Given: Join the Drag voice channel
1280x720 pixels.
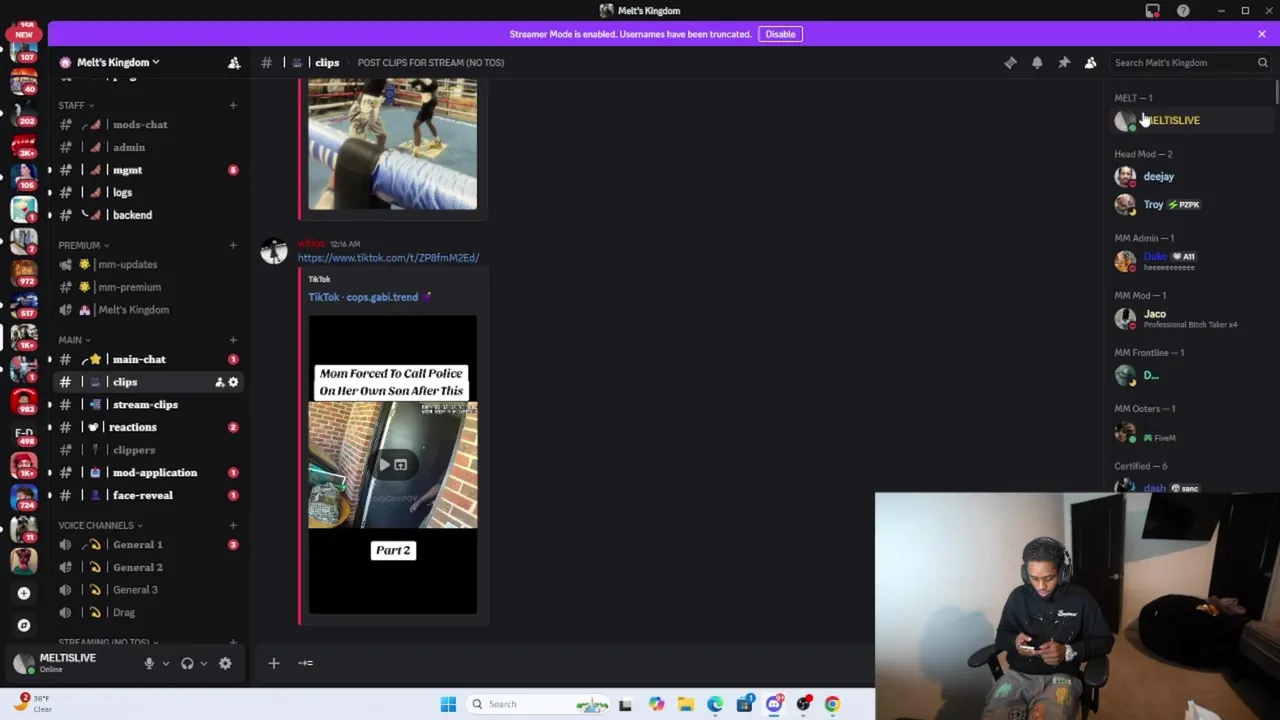Looking at the screenshot, I should click(x=148, y=612).
